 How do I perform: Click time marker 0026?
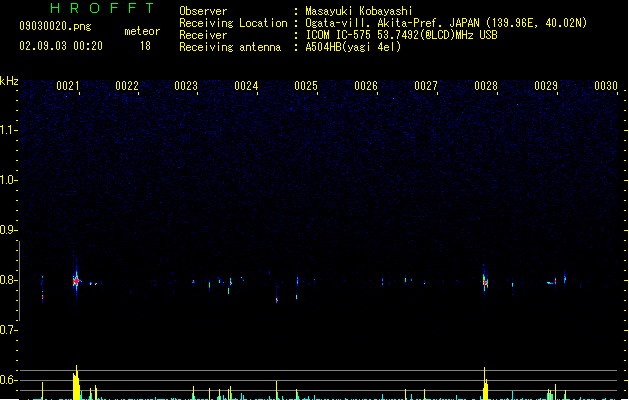(366, 86)
